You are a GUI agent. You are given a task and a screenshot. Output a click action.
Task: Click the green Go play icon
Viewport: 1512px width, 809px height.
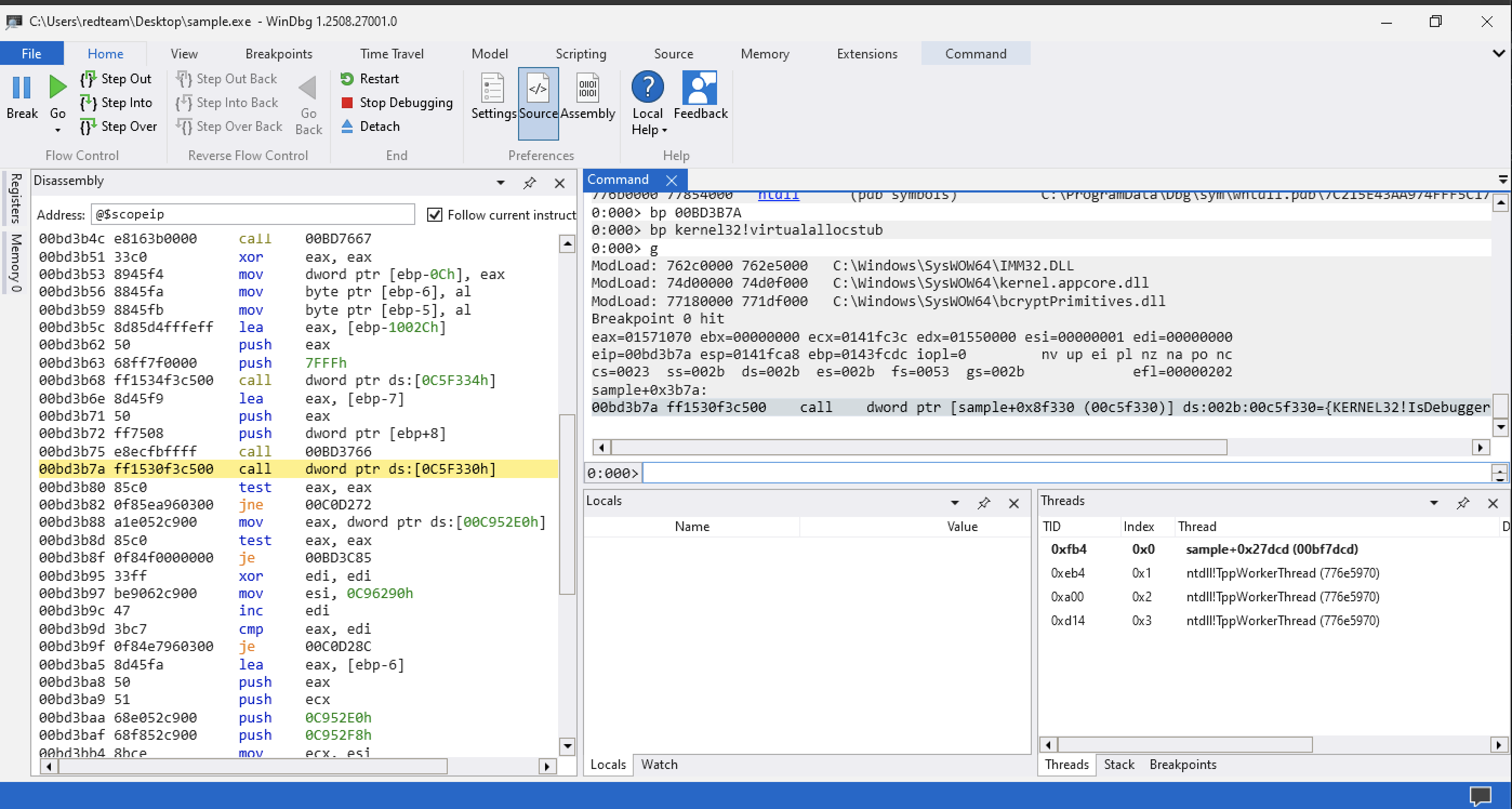point(57,87)
